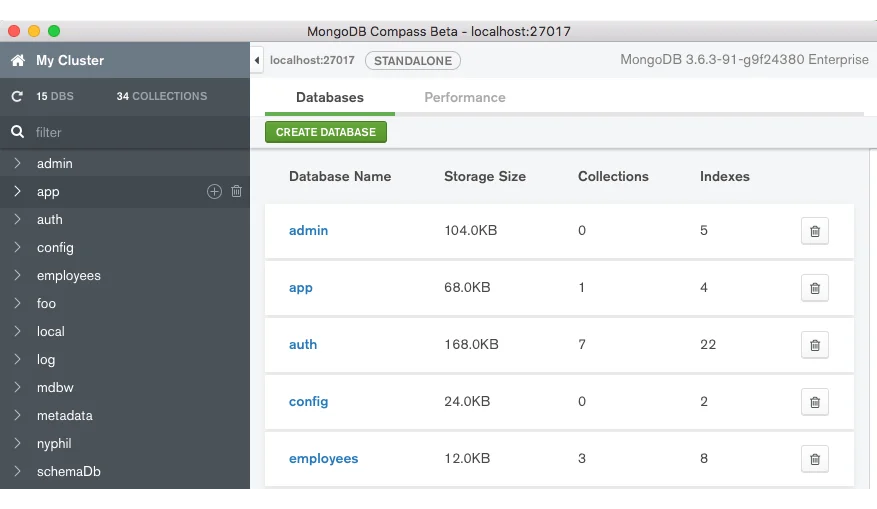Image resolution: width=877 pixels, height=509 pixels.
Task: Sort by Collections column header
Action: coord(613,176)
